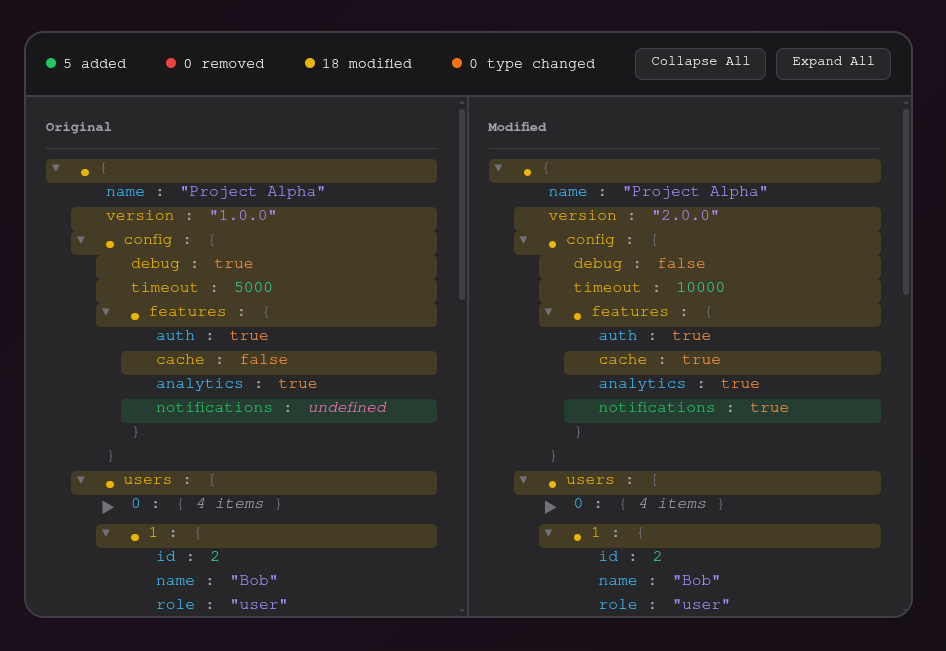
Task: Click the Collapse All button
Action: (700, 63)
